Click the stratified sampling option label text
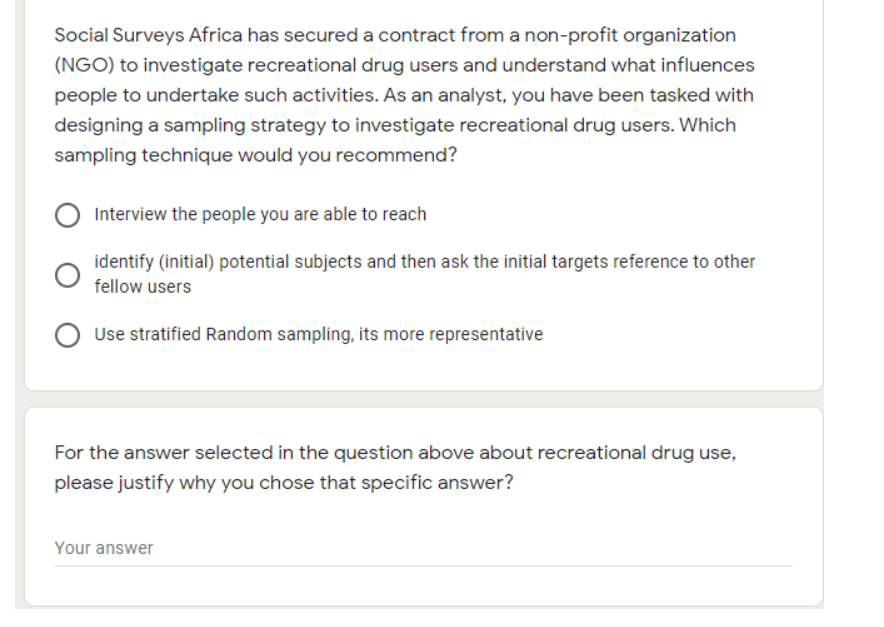 (x=317, y=334)
